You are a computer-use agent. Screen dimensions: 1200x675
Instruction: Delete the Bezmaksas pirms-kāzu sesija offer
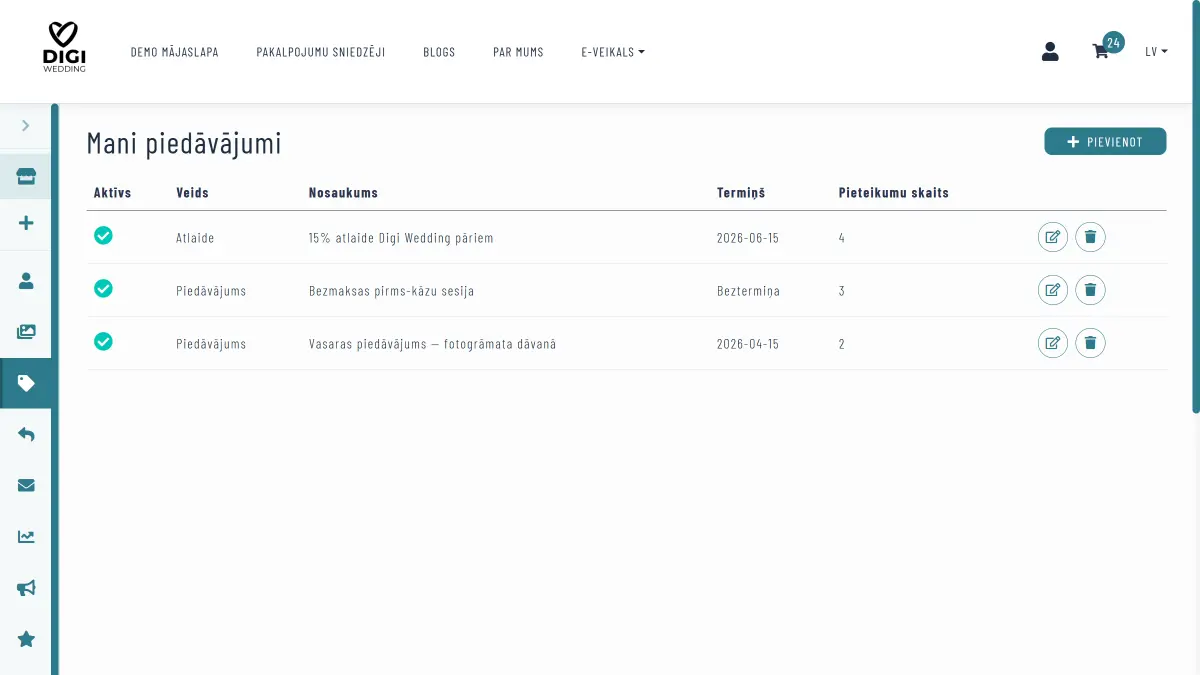pyautogui.click(x=1090, y=290)
